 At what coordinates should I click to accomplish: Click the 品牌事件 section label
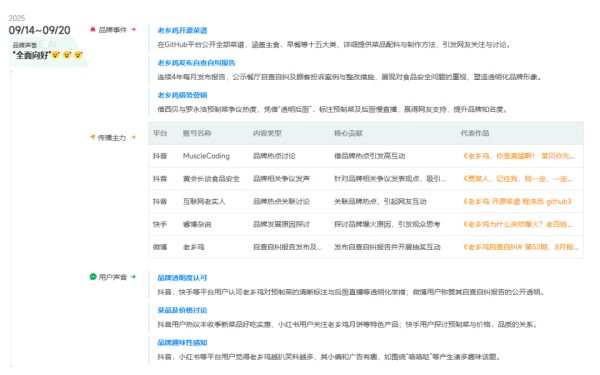tap(112, 29)
